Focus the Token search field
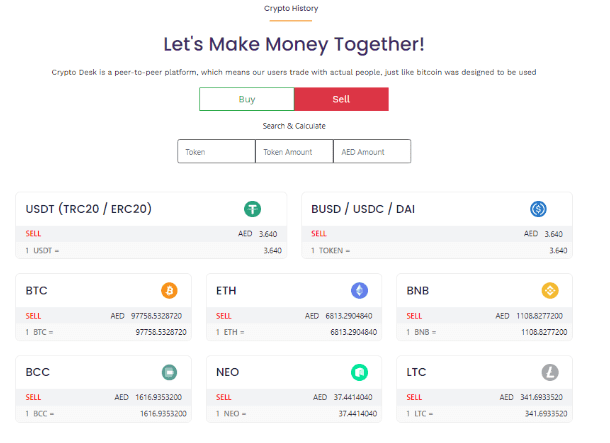This screenshot has width=610, height=443. pos(216,151)
